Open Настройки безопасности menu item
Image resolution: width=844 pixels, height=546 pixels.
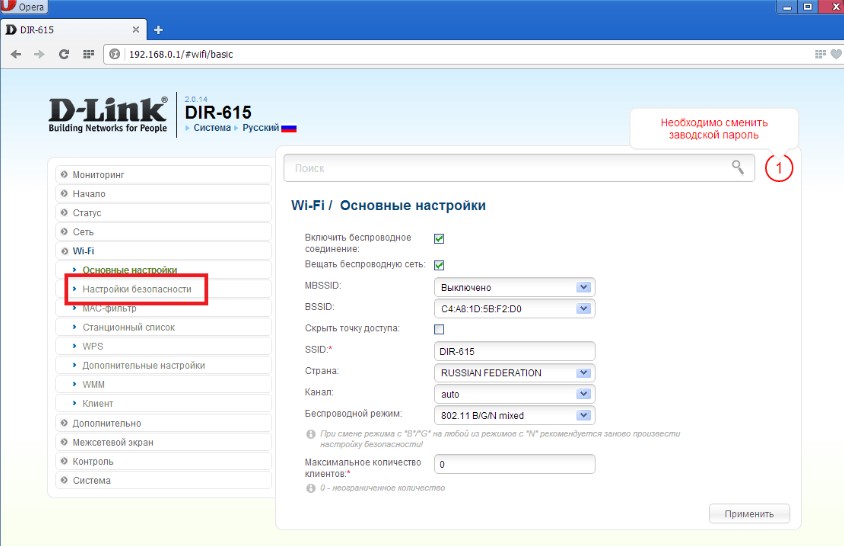coord(137,289)
